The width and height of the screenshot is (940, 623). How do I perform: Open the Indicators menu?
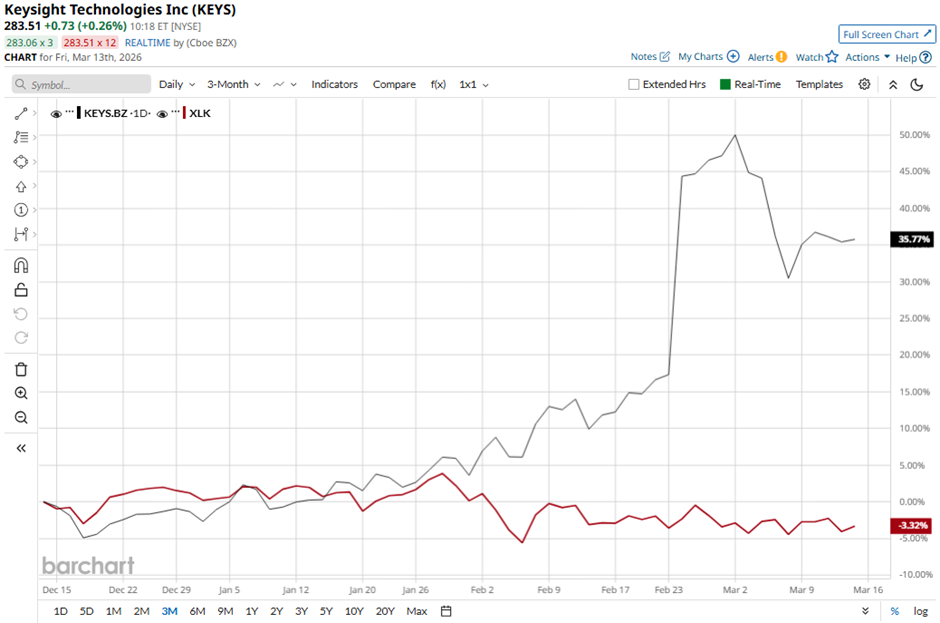click(x=335, y=85)
